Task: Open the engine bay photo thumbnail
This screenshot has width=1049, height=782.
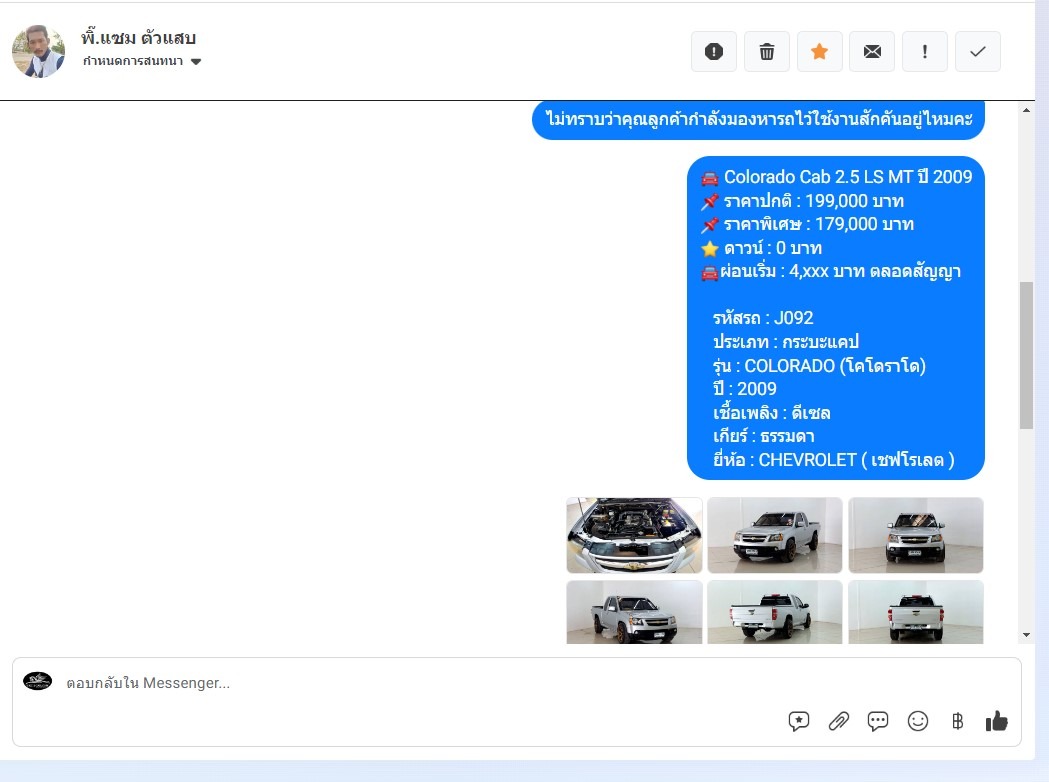Action: pos(634,535)
